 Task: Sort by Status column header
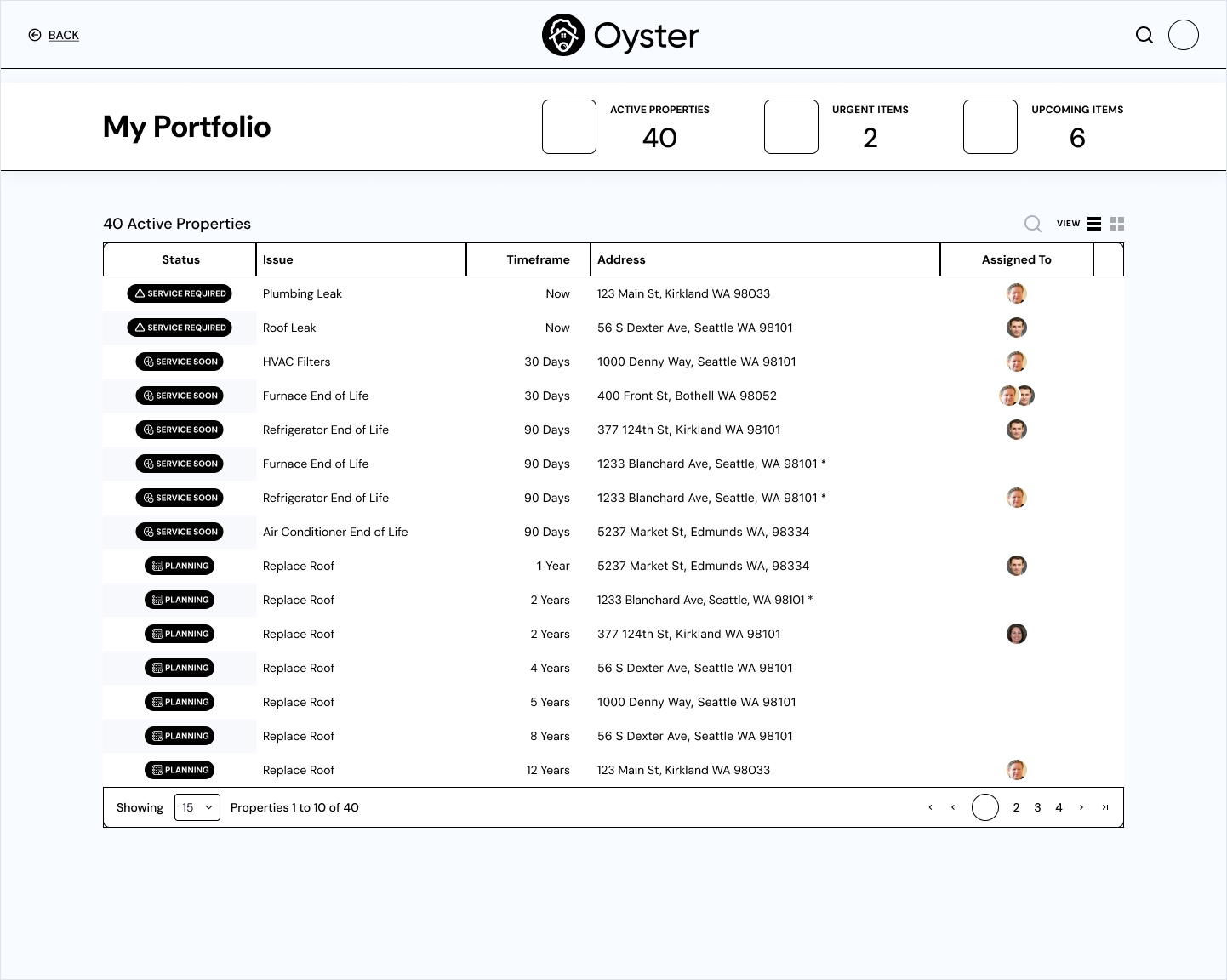pos(180,259)
